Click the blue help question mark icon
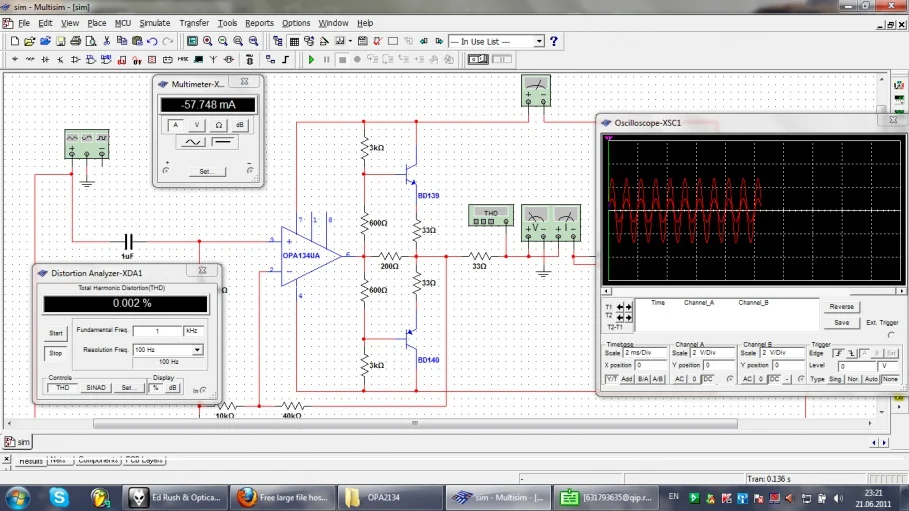Screen dimensions: 909x511 tap(554, 42)
